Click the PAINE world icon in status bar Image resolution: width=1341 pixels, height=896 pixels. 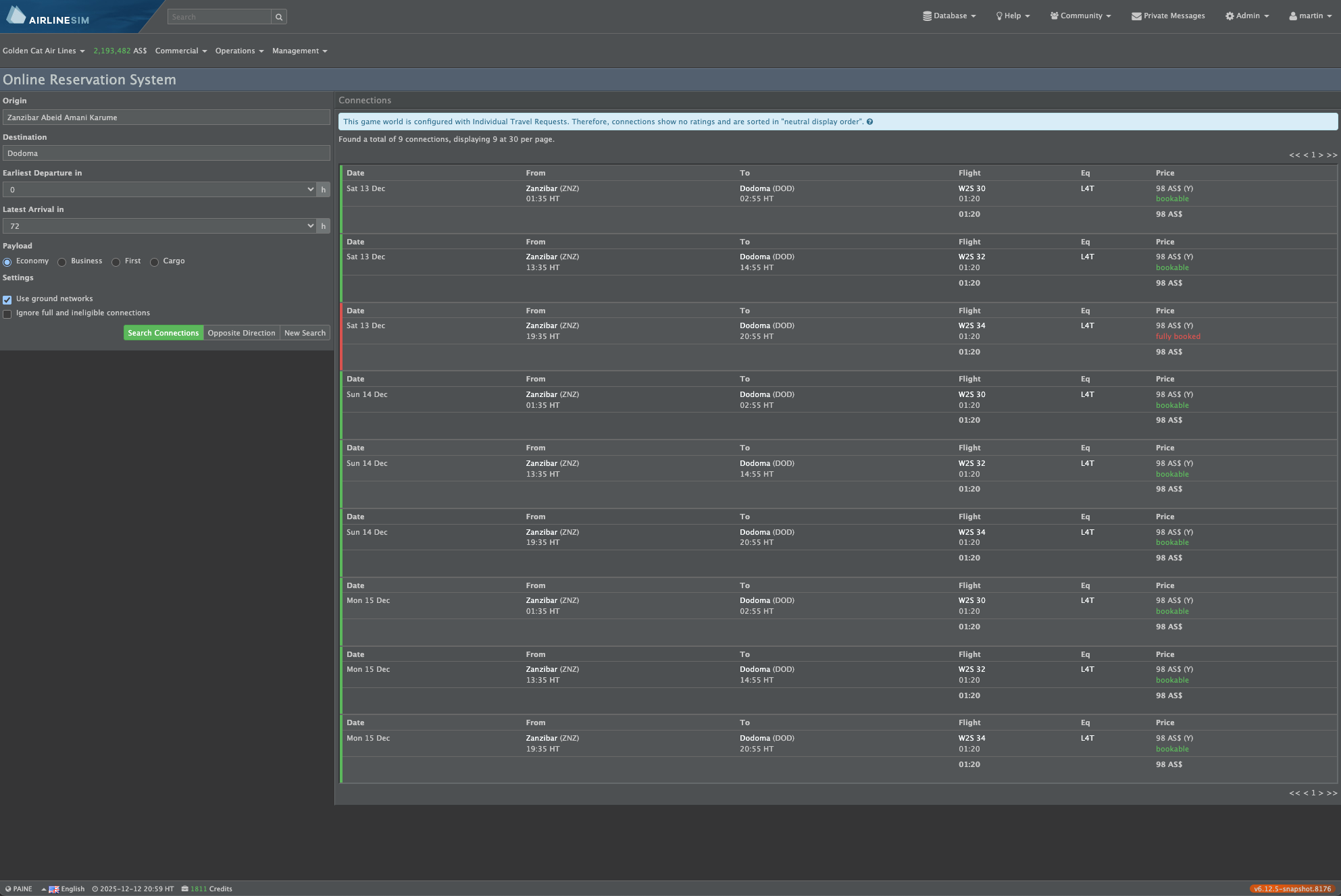pyautogui.click(x=8, y=889)
